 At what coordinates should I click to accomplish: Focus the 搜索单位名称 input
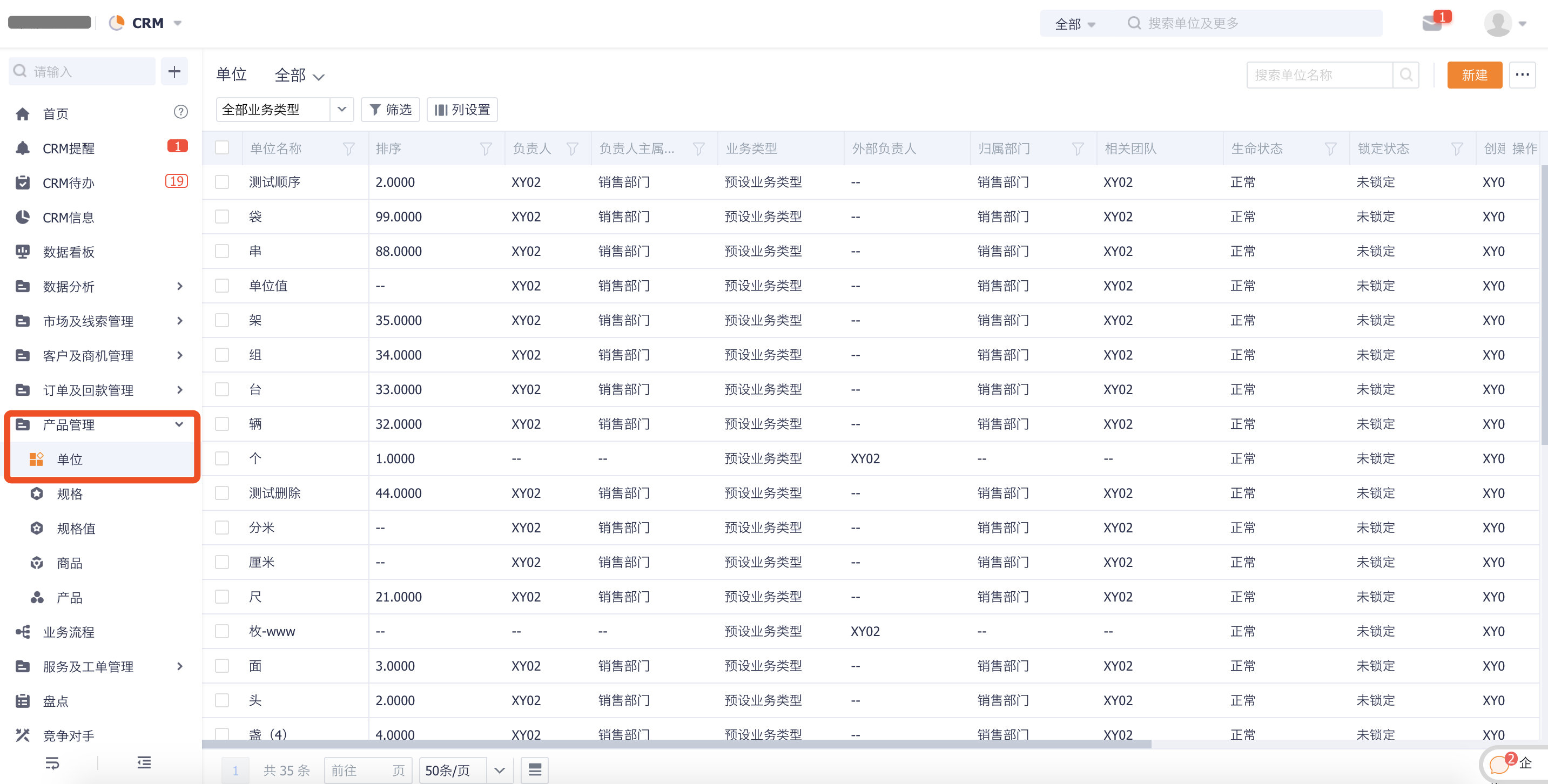(1319, 75)
